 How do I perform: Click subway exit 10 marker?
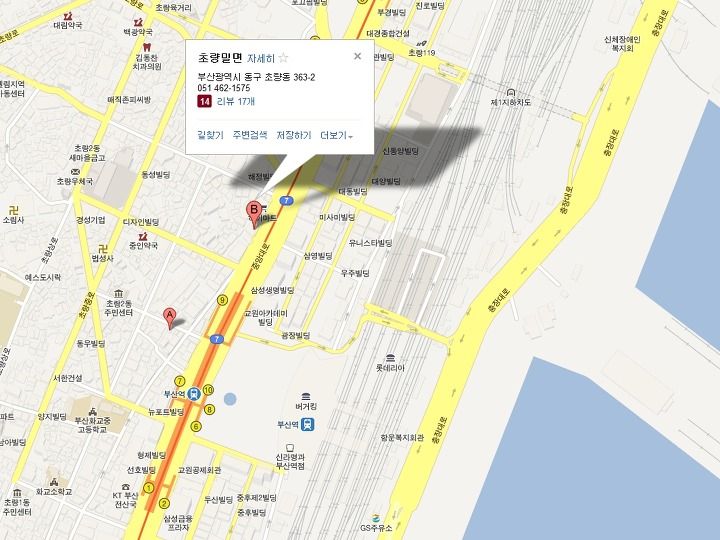point(208,390)
